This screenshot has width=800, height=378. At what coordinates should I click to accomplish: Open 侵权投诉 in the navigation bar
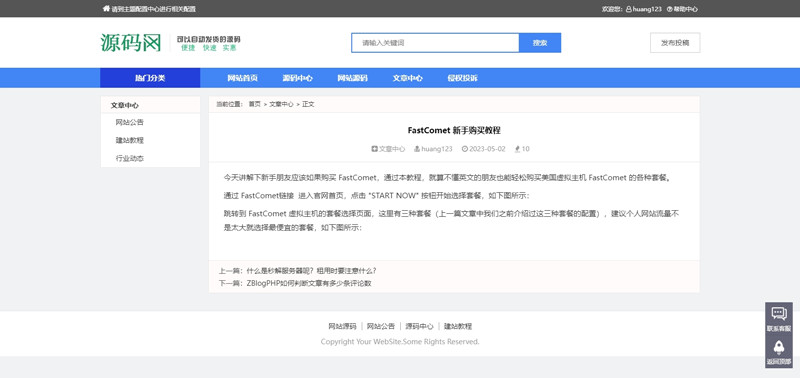pyautogui.click(x=463, y=78)
